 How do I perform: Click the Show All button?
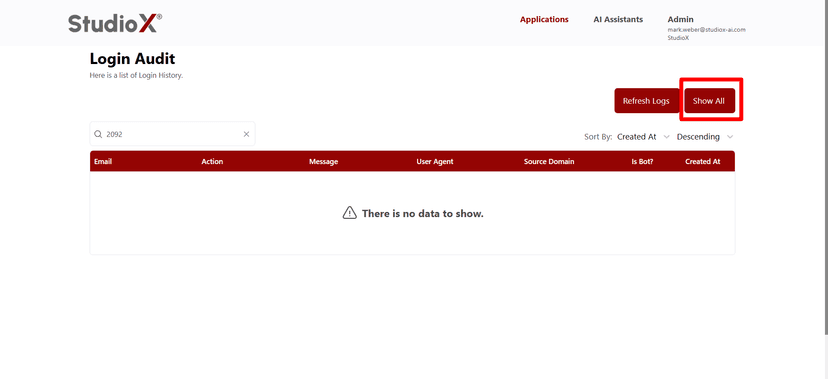tap(709, 101)
